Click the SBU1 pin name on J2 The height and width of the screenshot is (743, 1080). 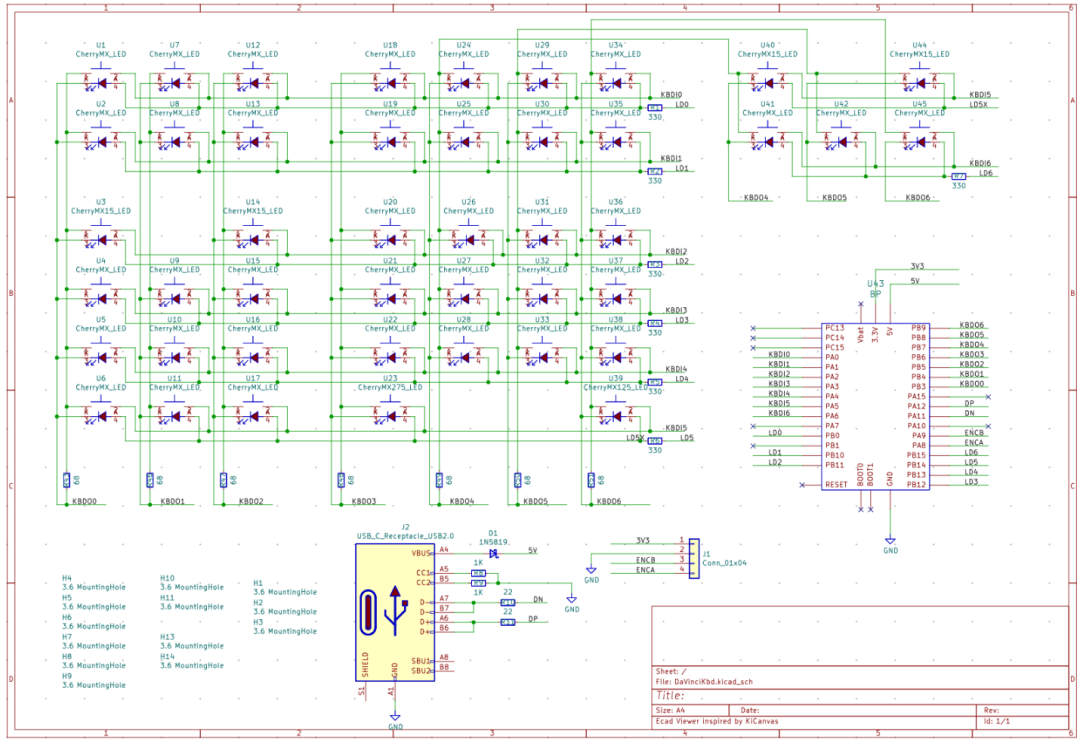[x=421, y=661]
